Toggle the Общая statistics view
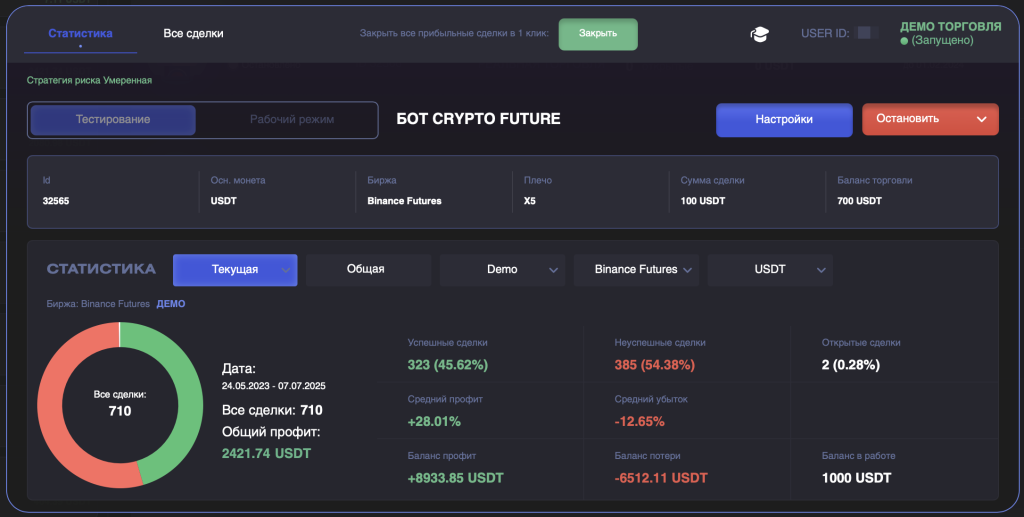This screenshot has width=1024, height=517. point(366,270)
